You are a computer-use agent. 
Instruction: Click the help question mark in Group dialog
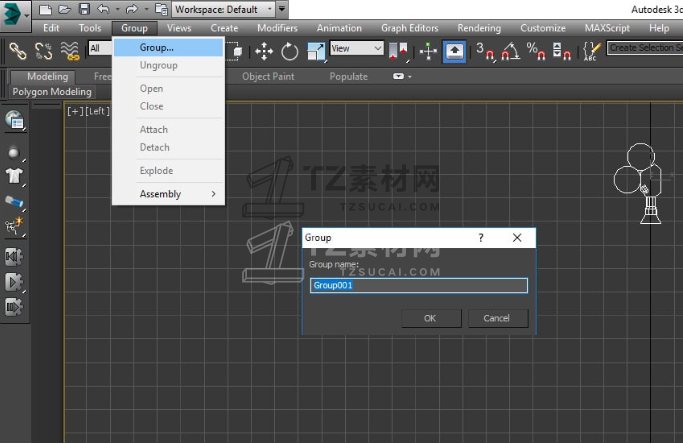click(481, 238)
